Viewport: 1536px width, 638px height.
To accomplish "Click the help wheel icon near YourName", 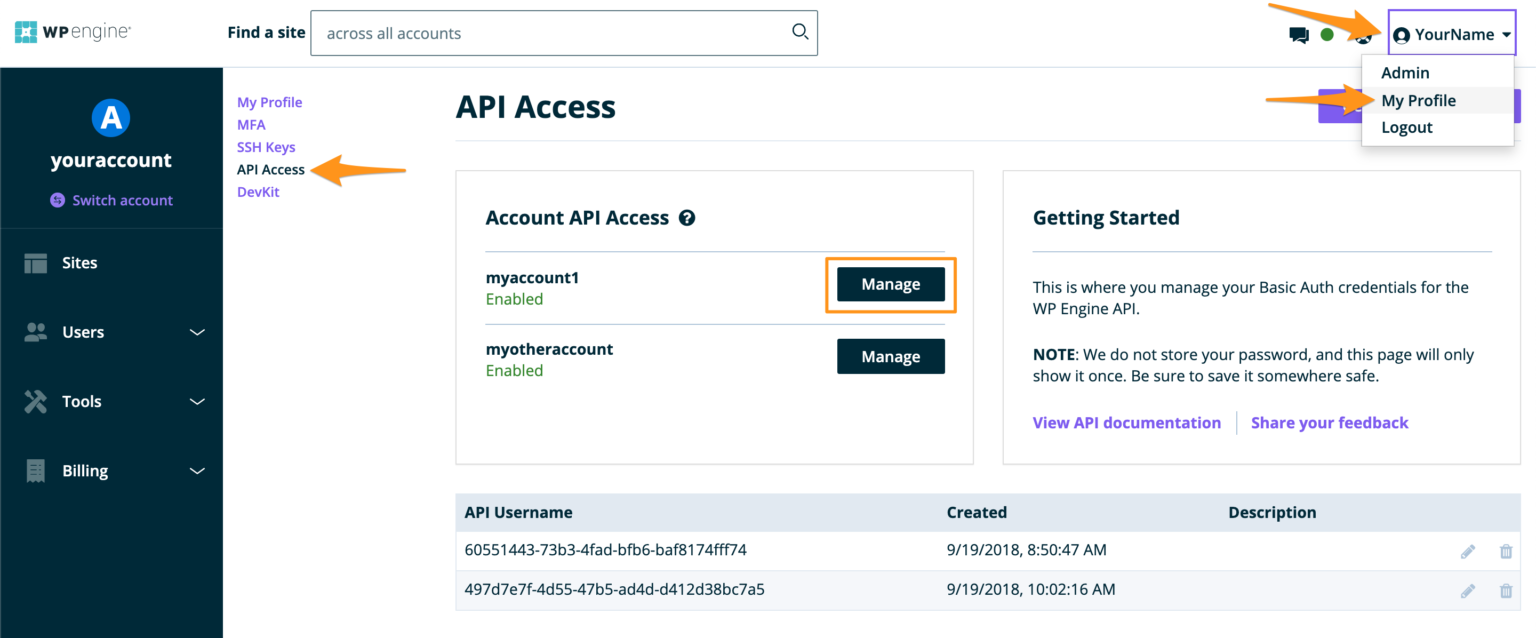I will (x=1362, y=33).
